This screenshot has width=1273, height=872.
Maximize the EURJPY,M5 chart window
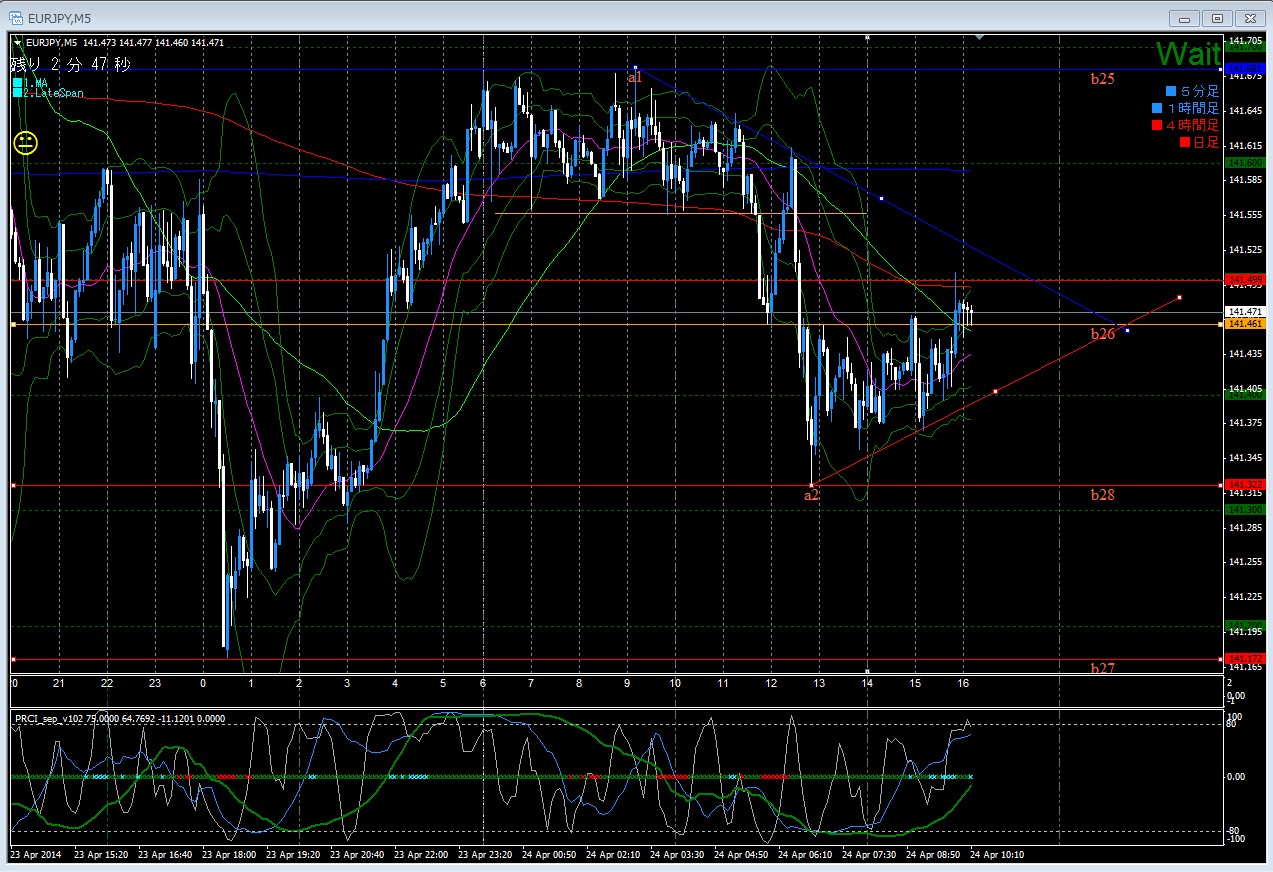[x=1216, y=17]
